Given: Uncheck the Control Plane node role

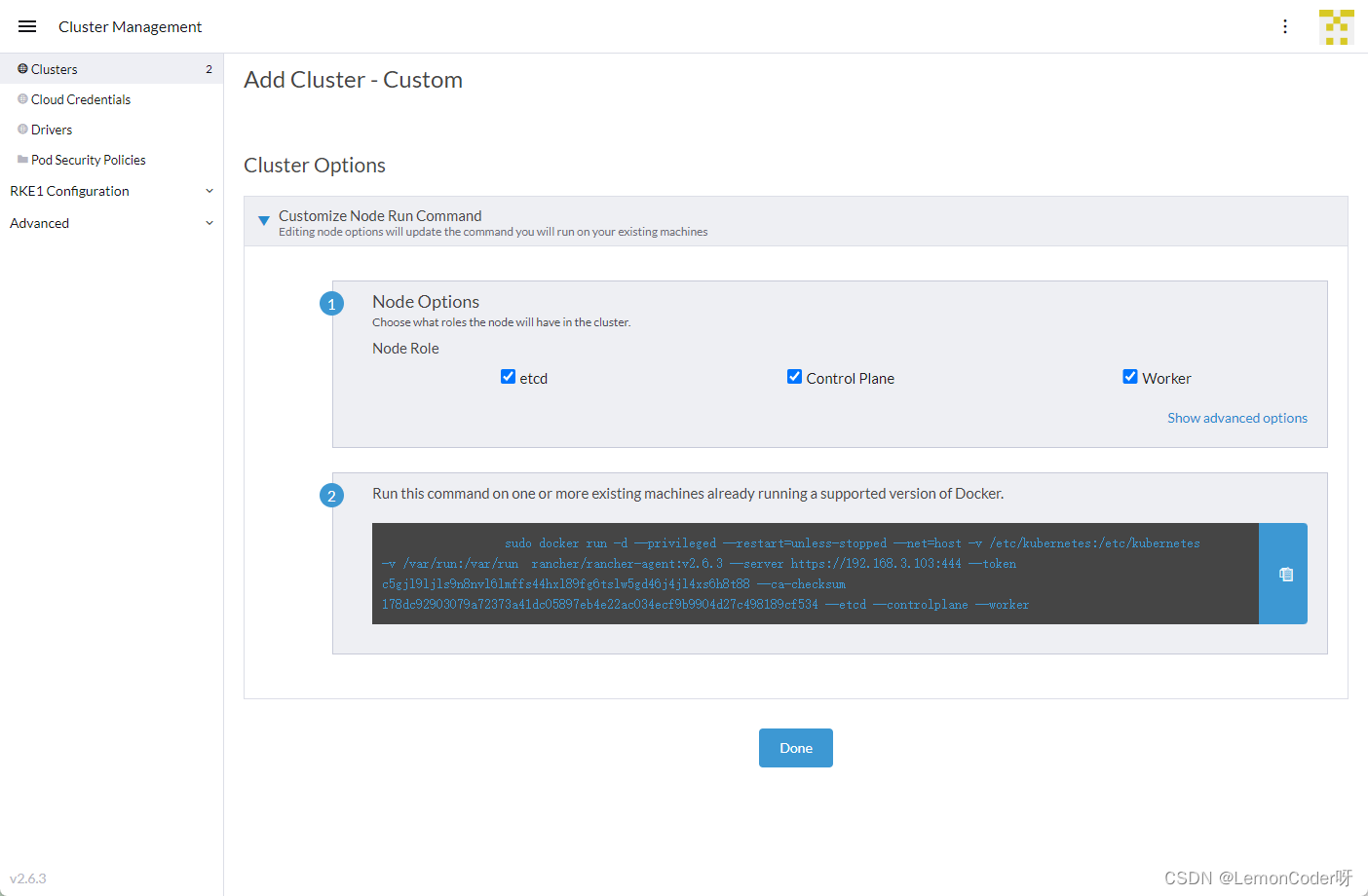Looking at the screenshot, I should 794,377.
